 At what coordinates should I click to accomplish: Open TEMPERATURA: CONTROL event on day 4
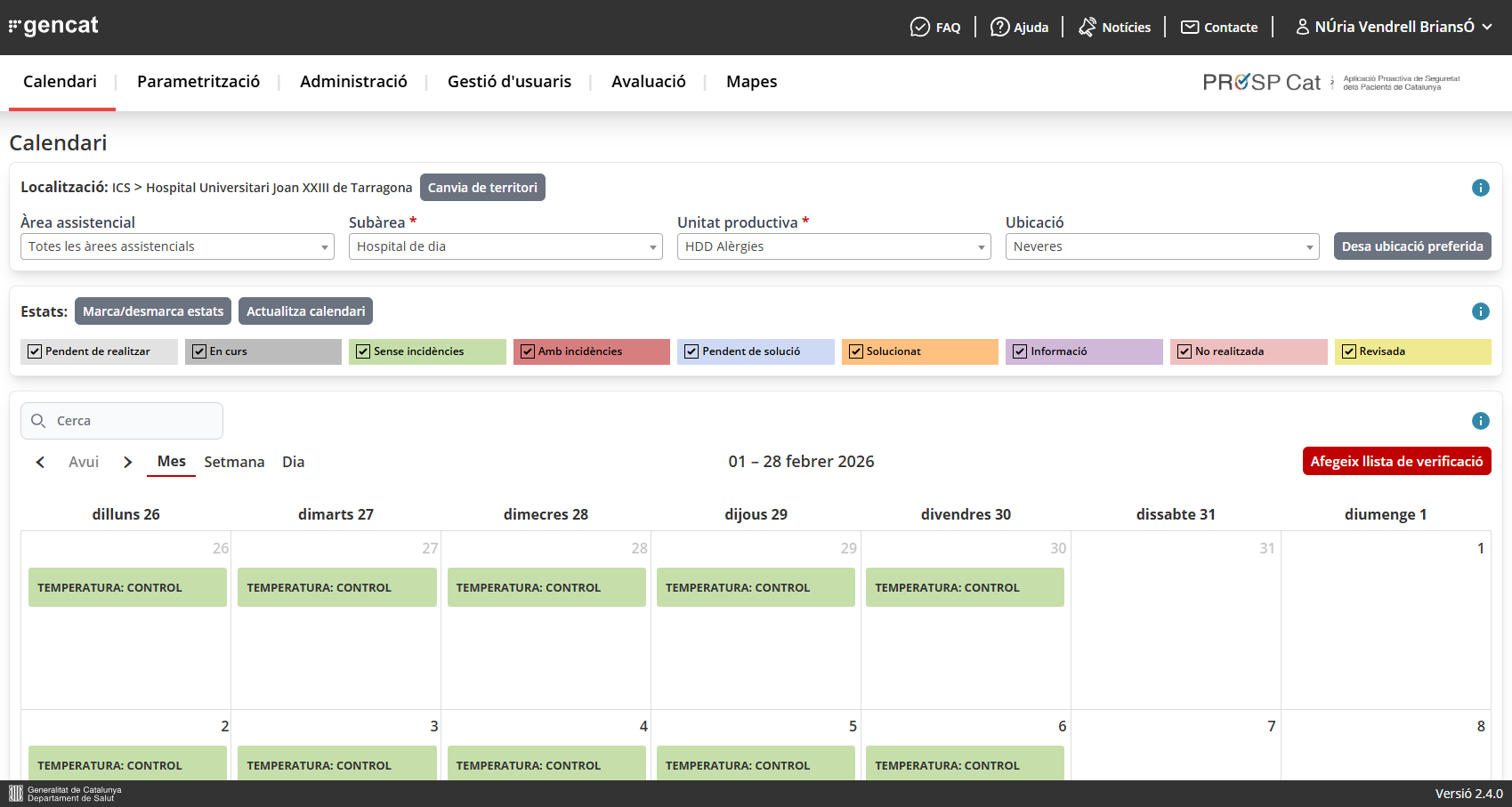click(x=546, y=763)
